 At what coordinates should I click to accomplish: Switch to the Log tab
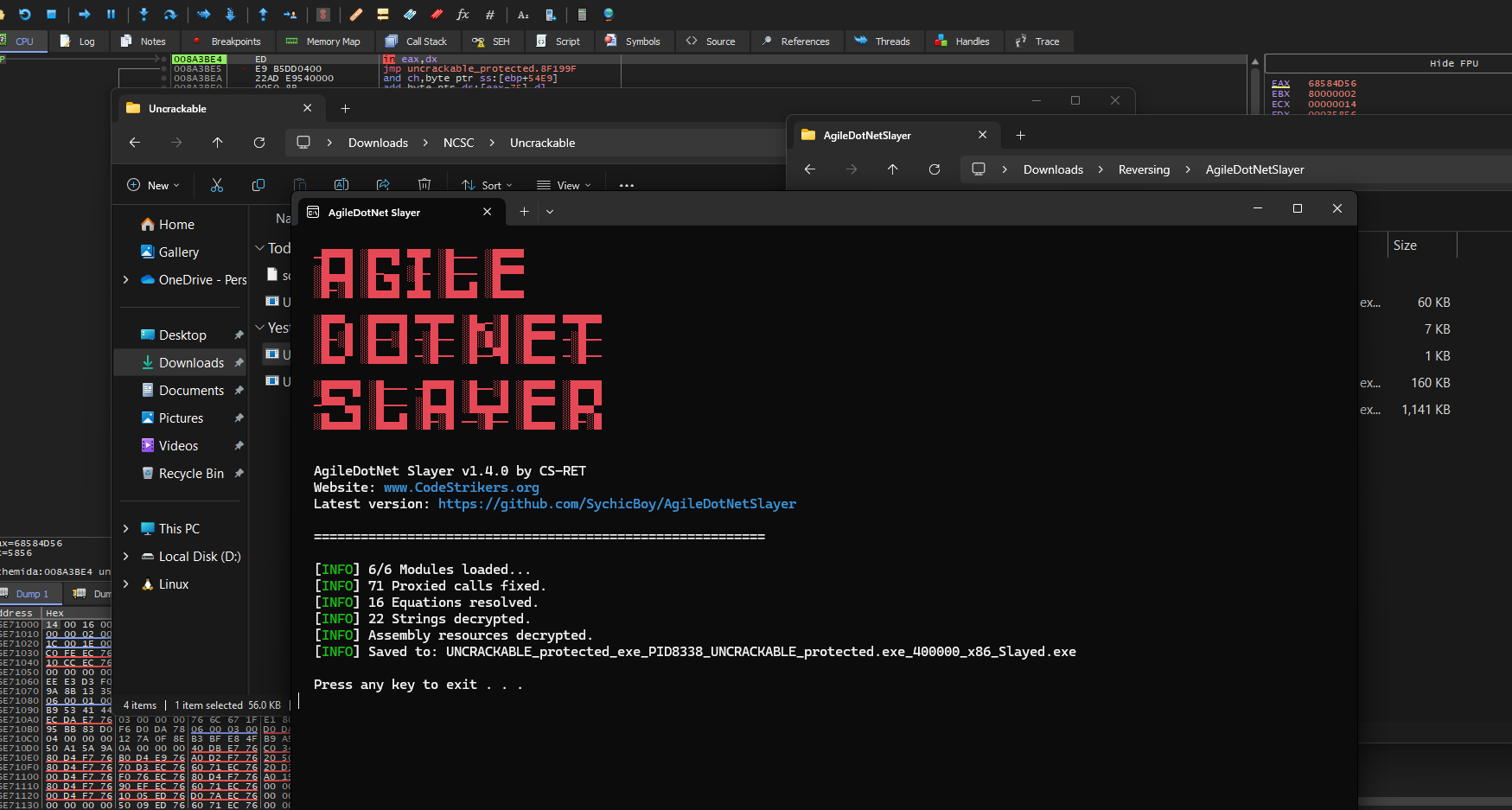(78, 41)
